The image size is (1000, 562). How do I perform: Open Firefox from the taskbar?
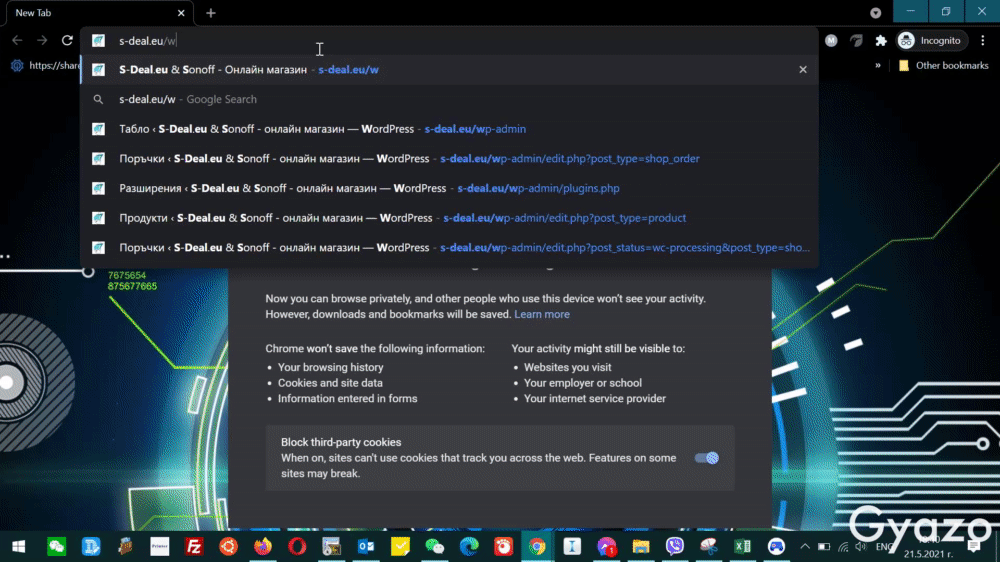[x=263, y=547]
